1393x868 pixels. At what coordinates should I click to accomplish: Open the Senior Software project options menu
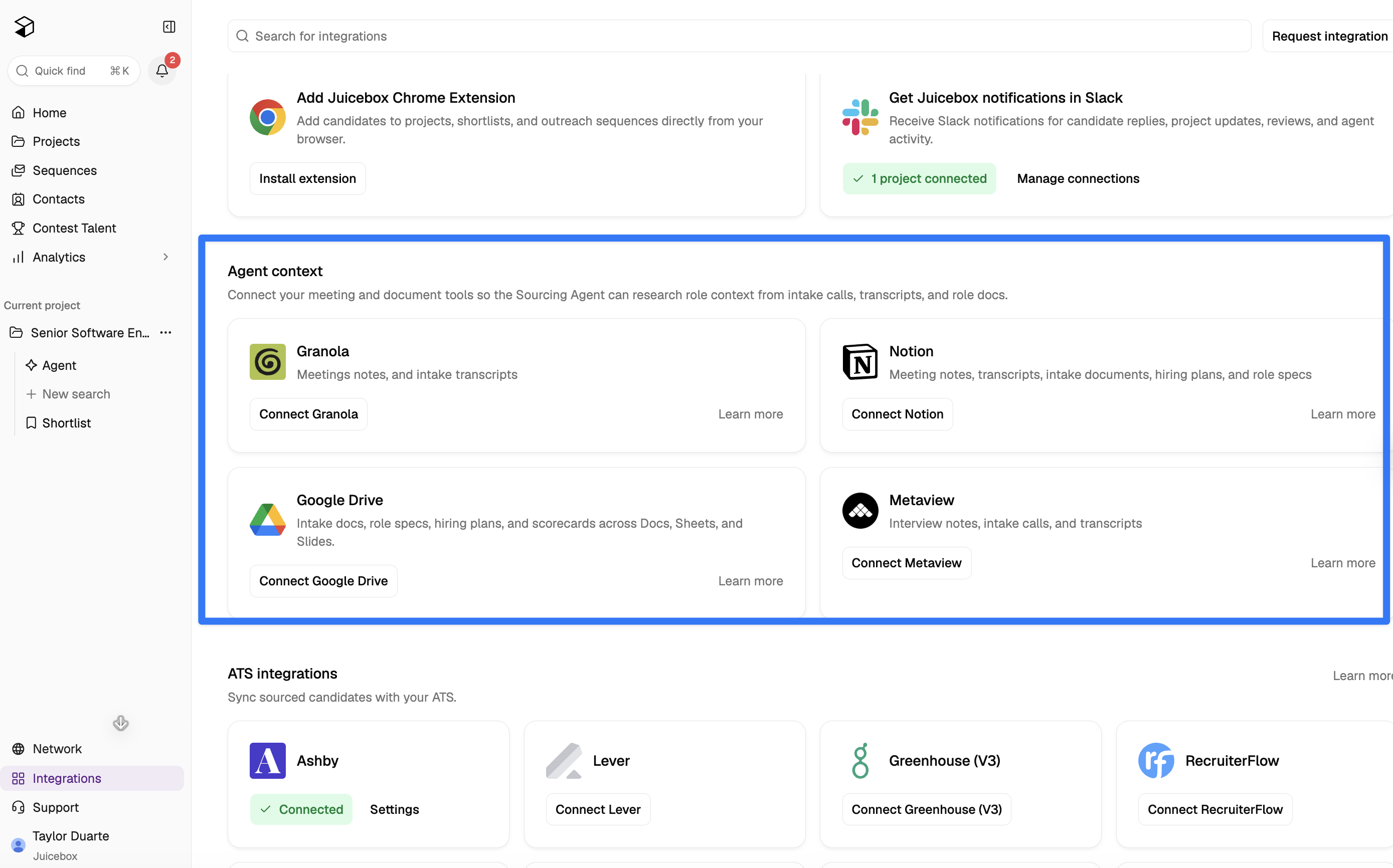click(165, 333)
